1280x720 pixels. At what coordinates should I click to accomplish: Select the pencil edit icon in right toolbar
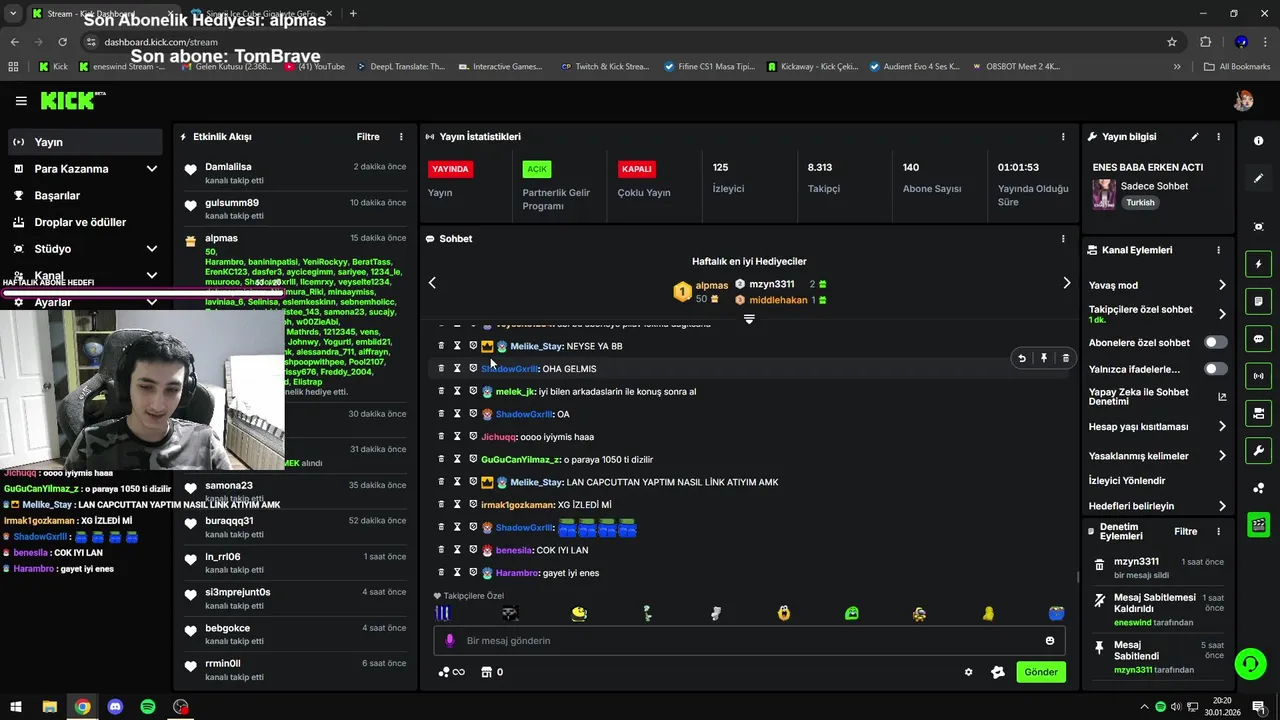click(1258, 178)
